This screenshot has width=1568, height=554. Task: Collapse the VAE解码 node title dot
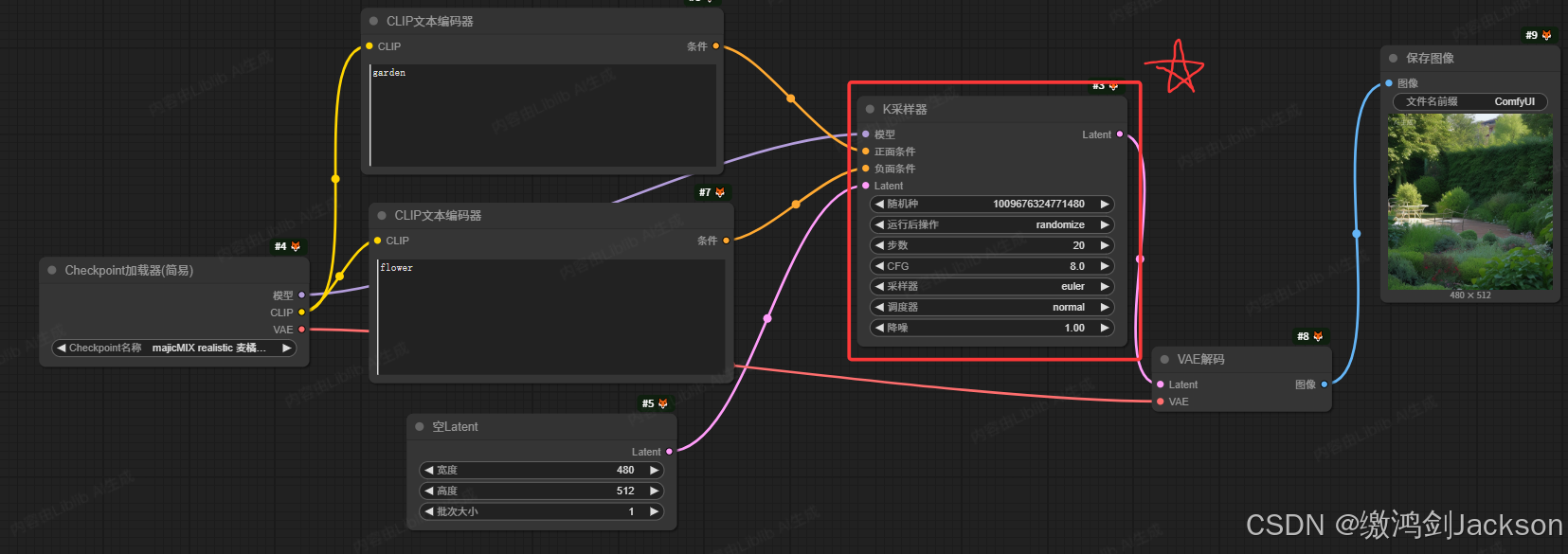[x=1164, y=359]
